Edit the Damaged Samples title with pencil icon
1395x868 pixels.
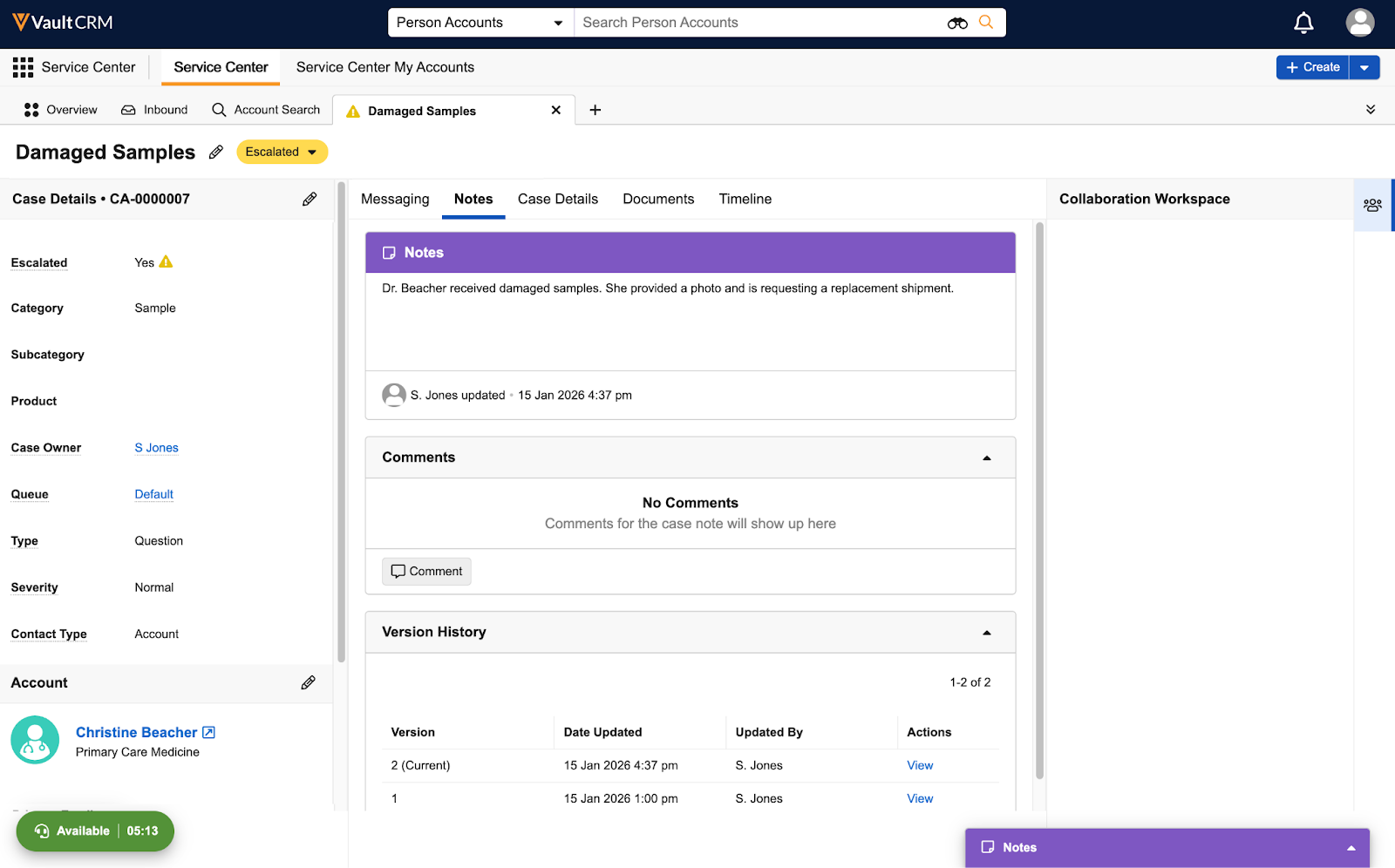tap(216, 153)
